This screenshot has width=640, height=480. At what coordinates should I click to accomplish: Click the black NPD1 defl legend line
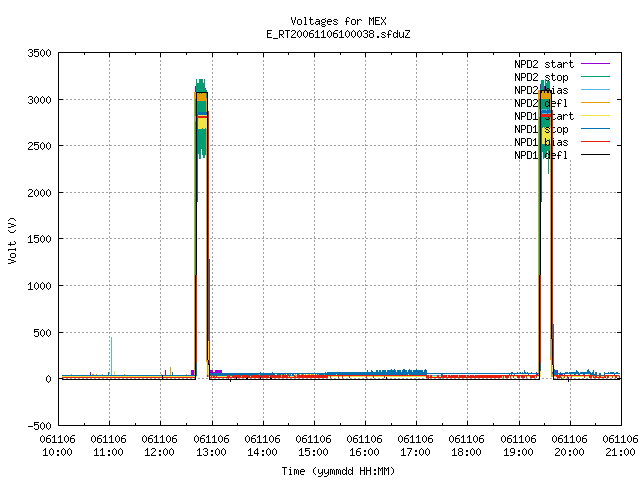click(x=596, y=155)
